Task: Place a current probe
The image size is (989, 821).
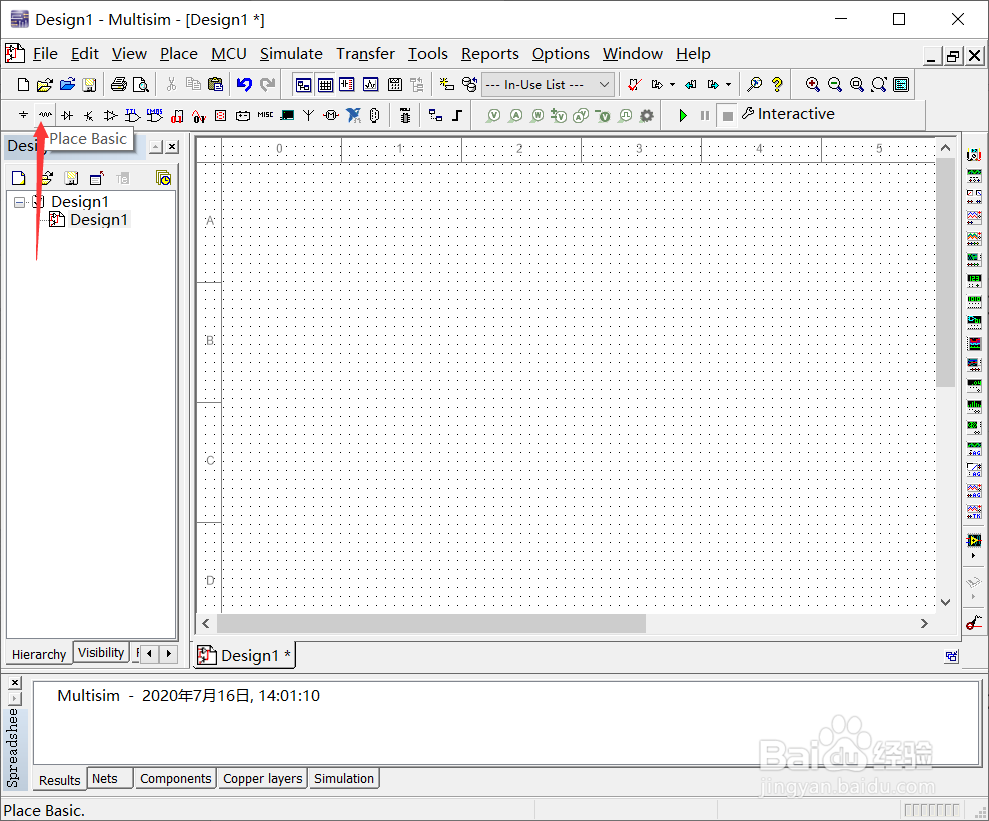Action: click(x=515, y=115)
